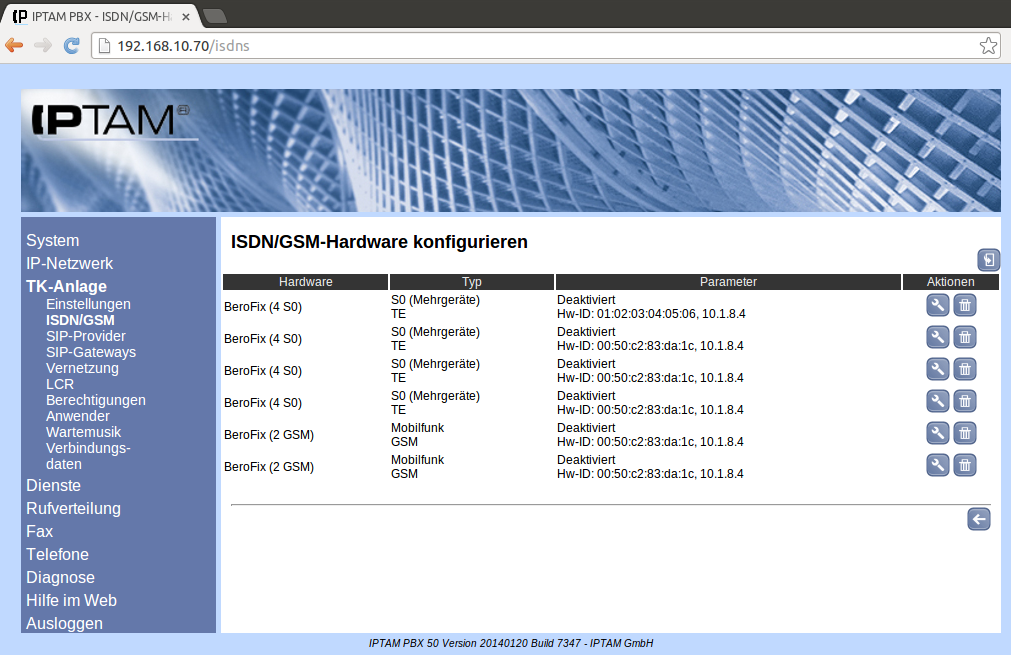Edit the first BeroFix (4 S0) entry
This screenshot has height=655, width=1011.
point(937,306)
